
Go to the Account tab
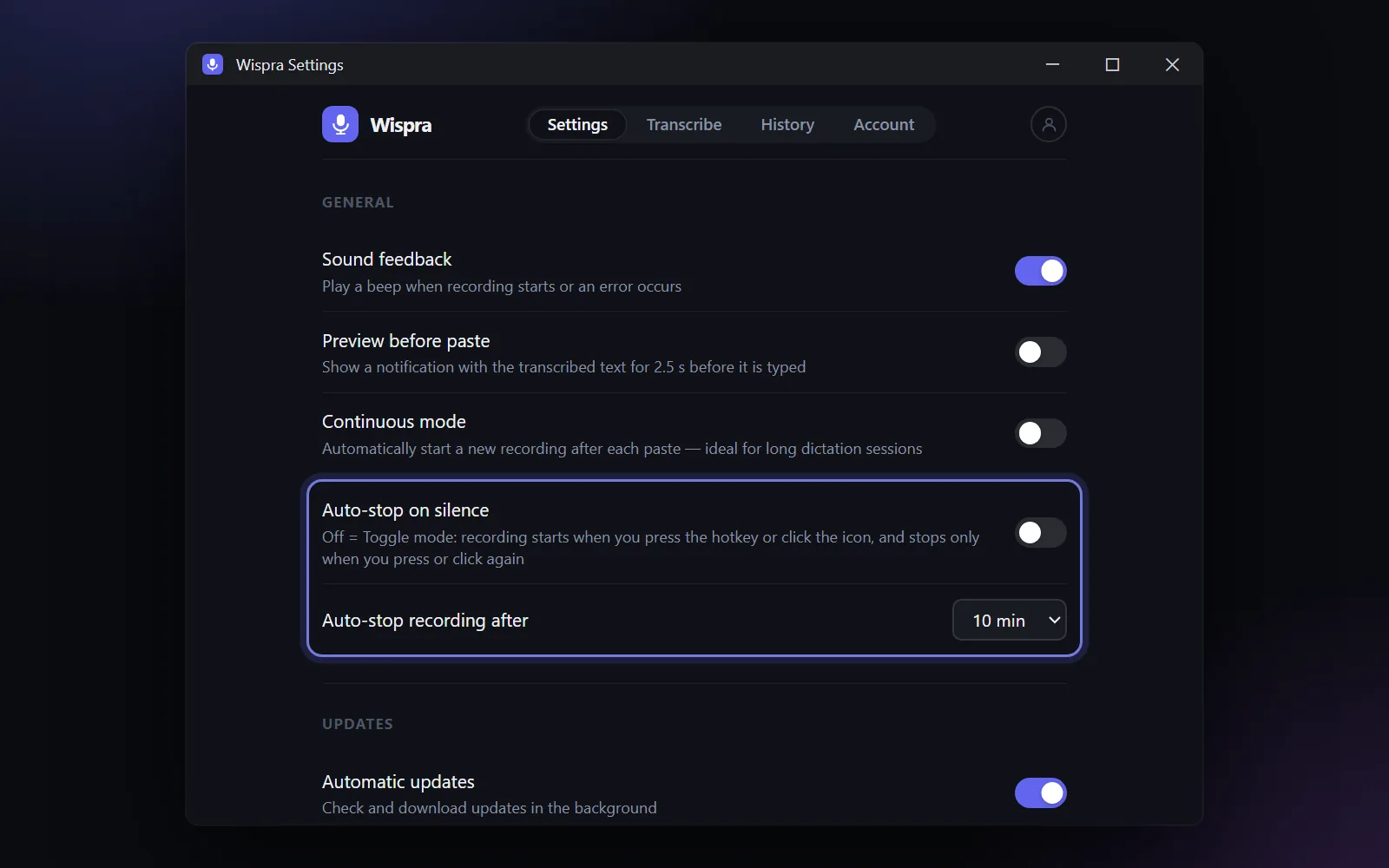coord(884,124)
